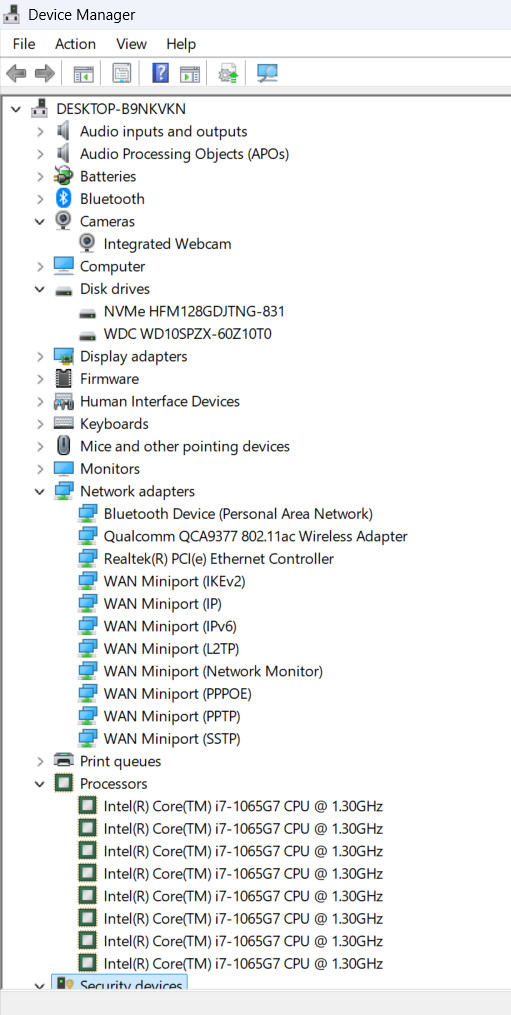
Task: Expand the Batteries category
Action: pos(40,177)
